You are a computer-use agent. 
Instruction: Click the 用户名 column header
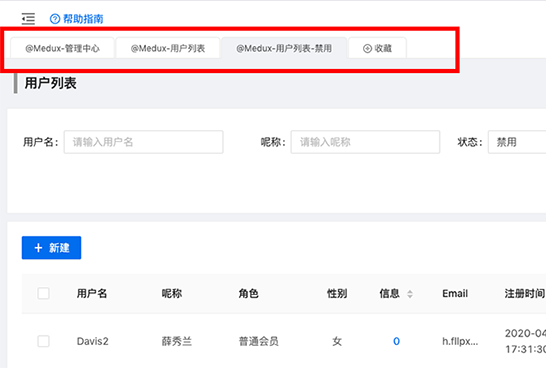92,293
